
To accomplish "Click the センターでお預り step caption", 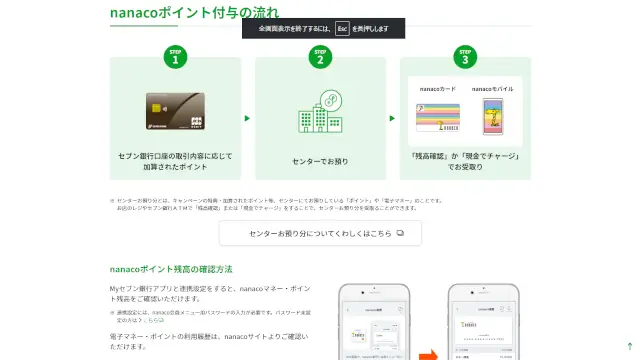I will (320, 162).
